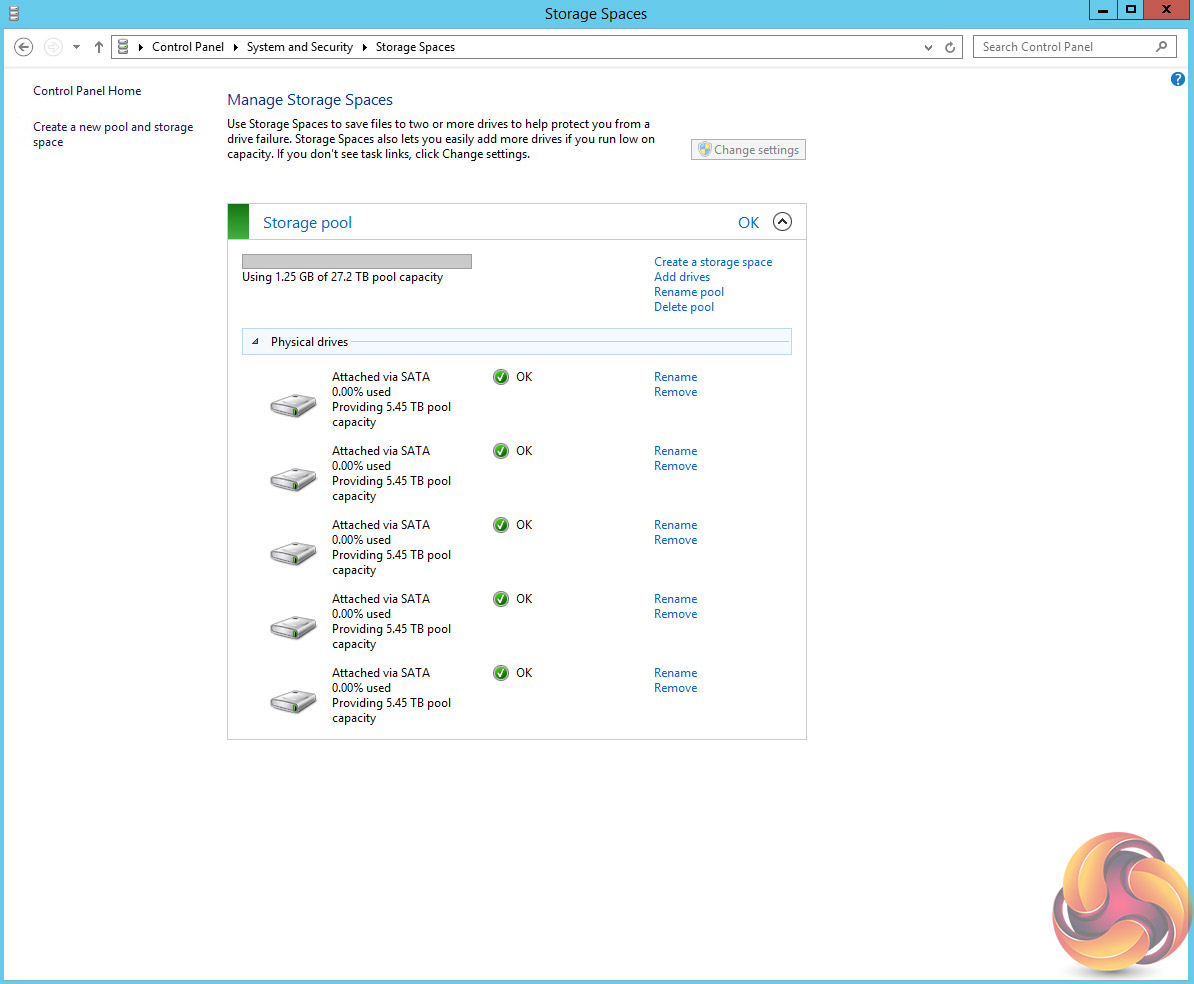Viewport: 1194px width, 984px height.
Task: Click the second SATA drive icon
Action: [293, 478]
